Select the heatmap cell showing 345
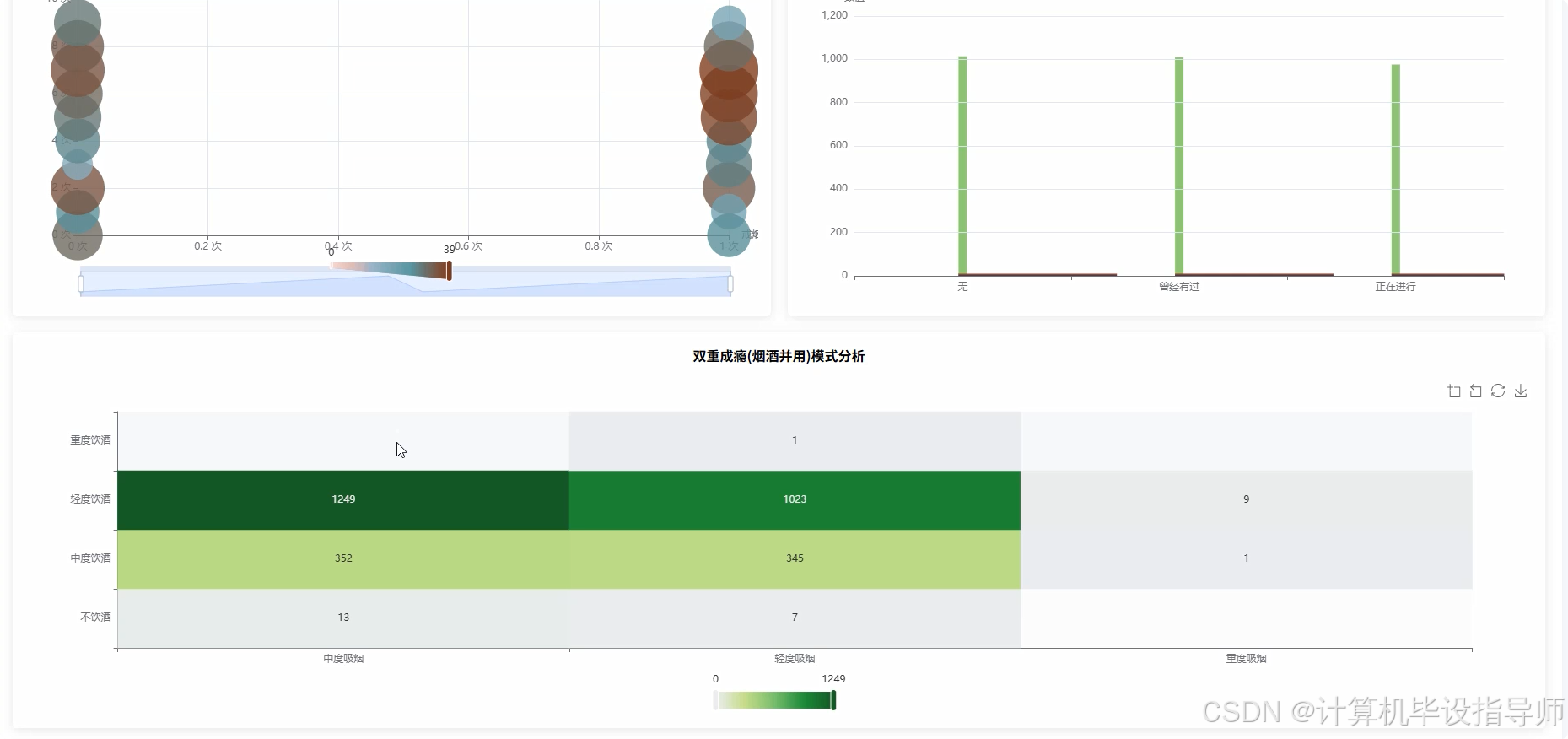Viewport: 1568px width, 739px height. pyautogui.click(x=795, y=558)
